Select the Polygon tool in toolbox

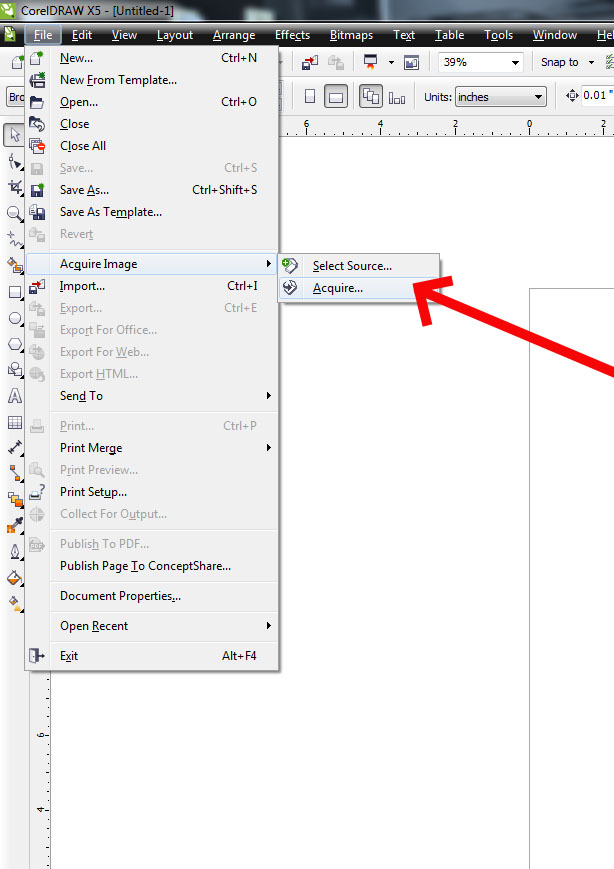[x=14, y=344]
